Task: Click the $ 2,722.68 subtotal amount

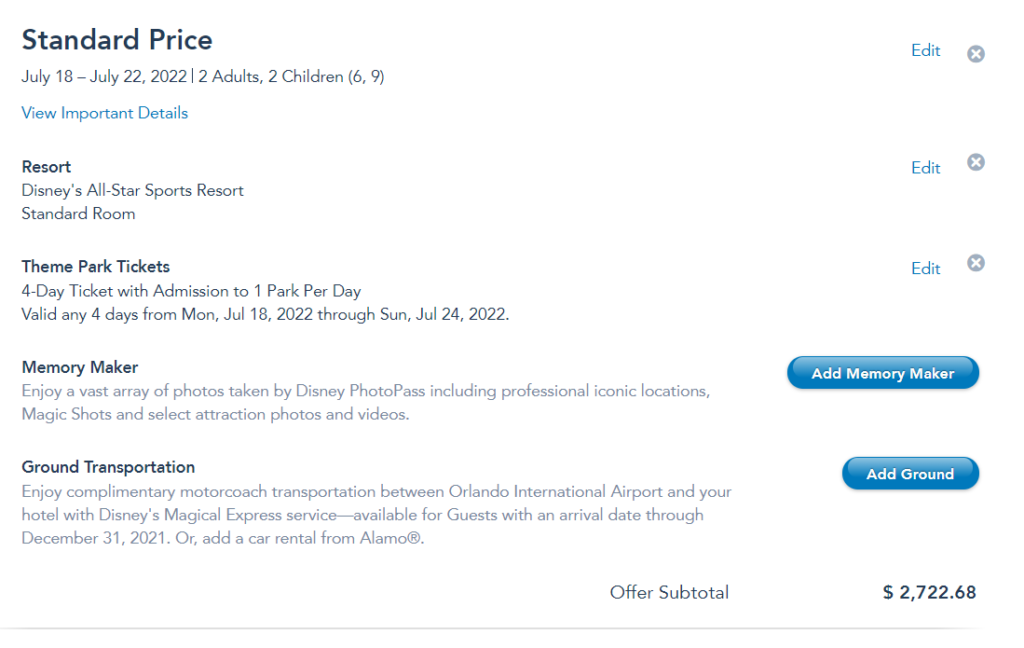Action: pyautogui.click(x=929, y=592)
